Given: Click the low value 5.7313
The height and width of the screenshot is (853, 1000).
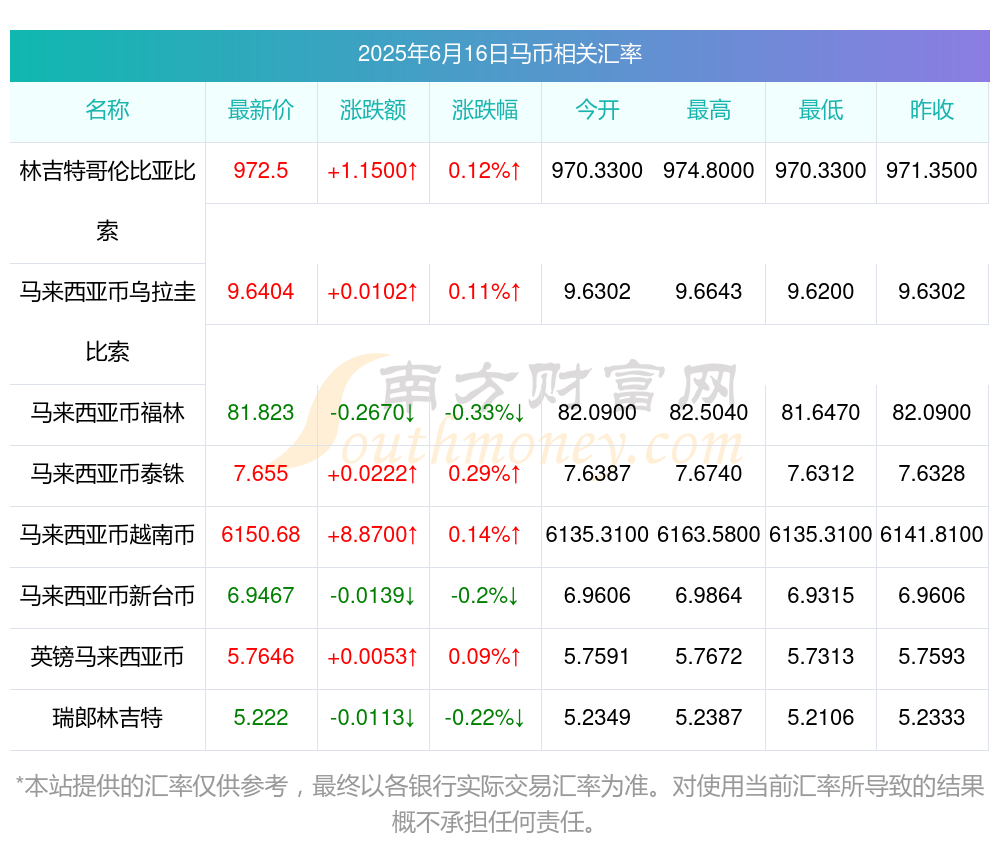Looking at the screenshot, I should (x=821, y=657).
